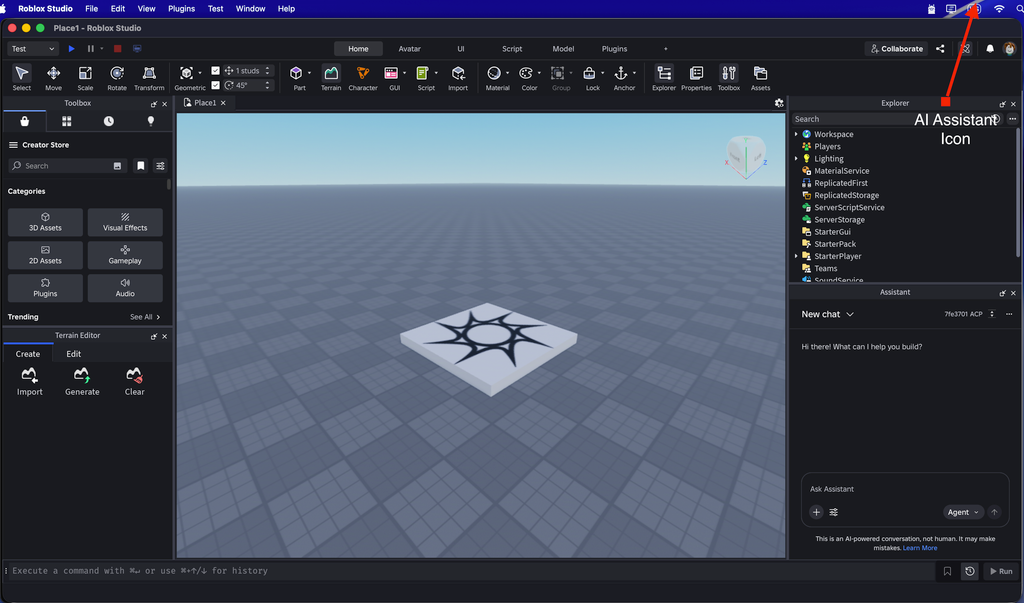Activate the Rotate tool

[x=117, y=77]
